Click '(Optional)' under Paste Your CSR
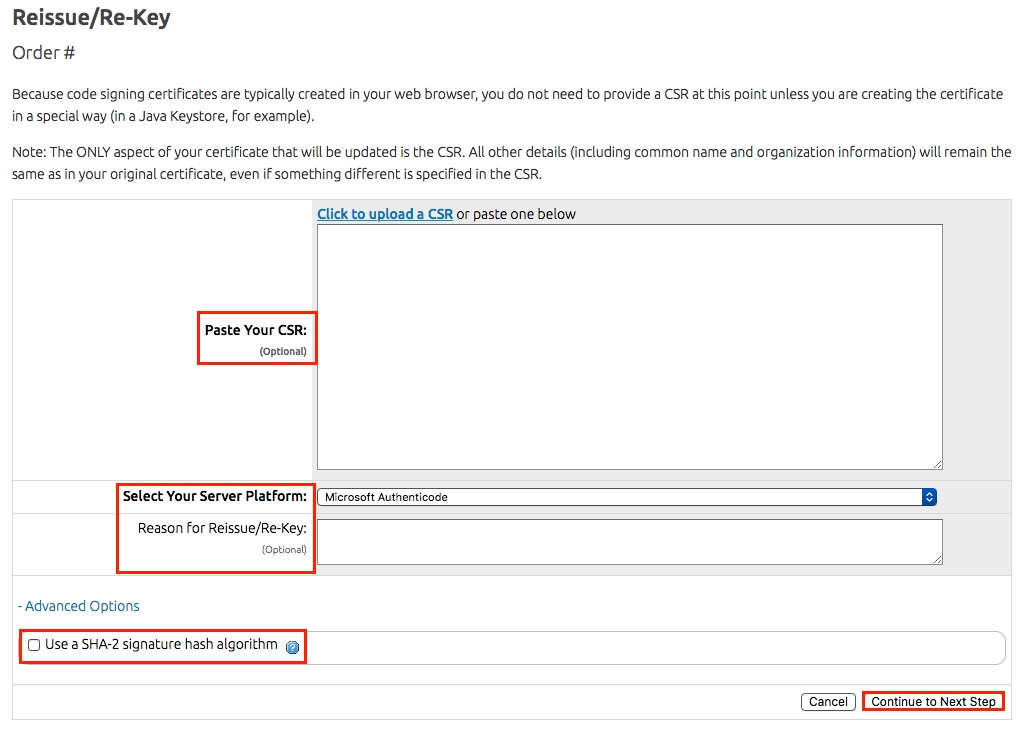 (x=283, y=352)
